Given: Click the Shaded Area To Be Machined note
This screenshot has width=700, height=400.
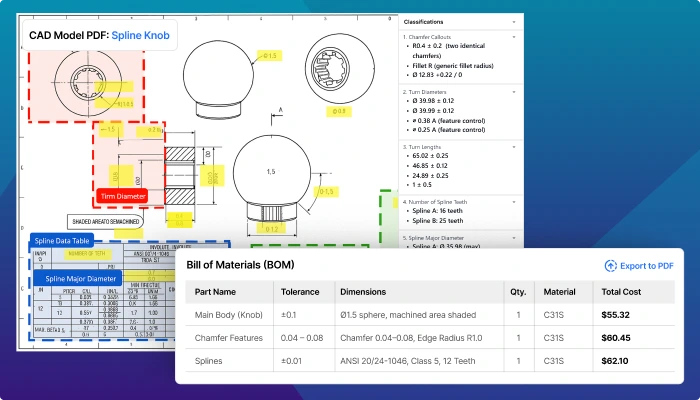Looking at the screenshot, I should (105, 221).
